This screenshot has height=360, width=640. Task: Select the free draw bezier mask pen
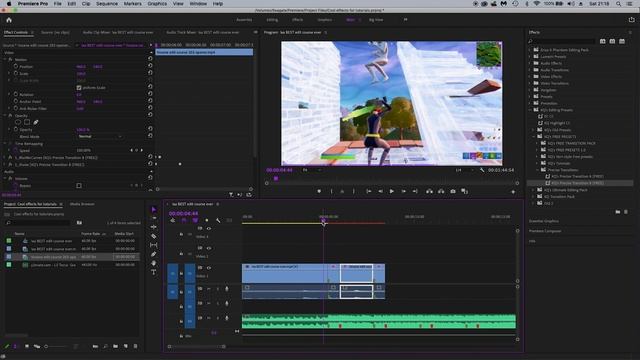(36, 122)
